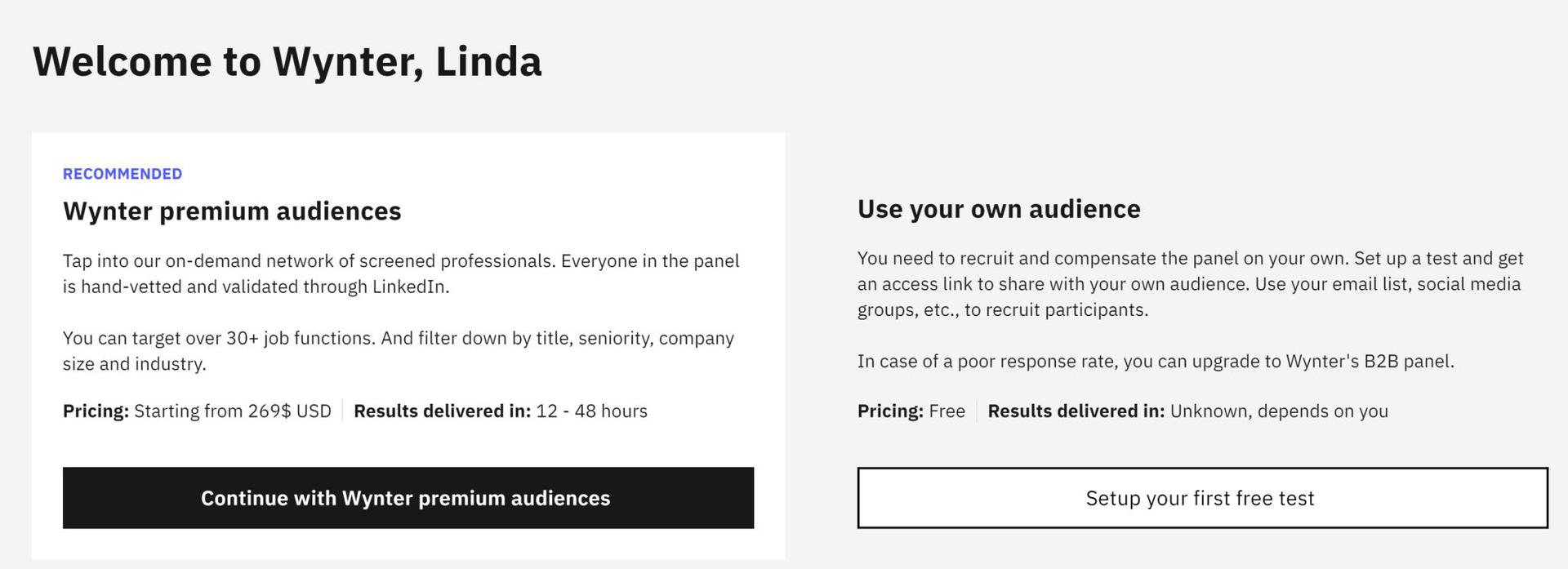Screen dimensions: 1568x569
Task: Click the on-demand network description paragraph
Action: coord(400,273)
